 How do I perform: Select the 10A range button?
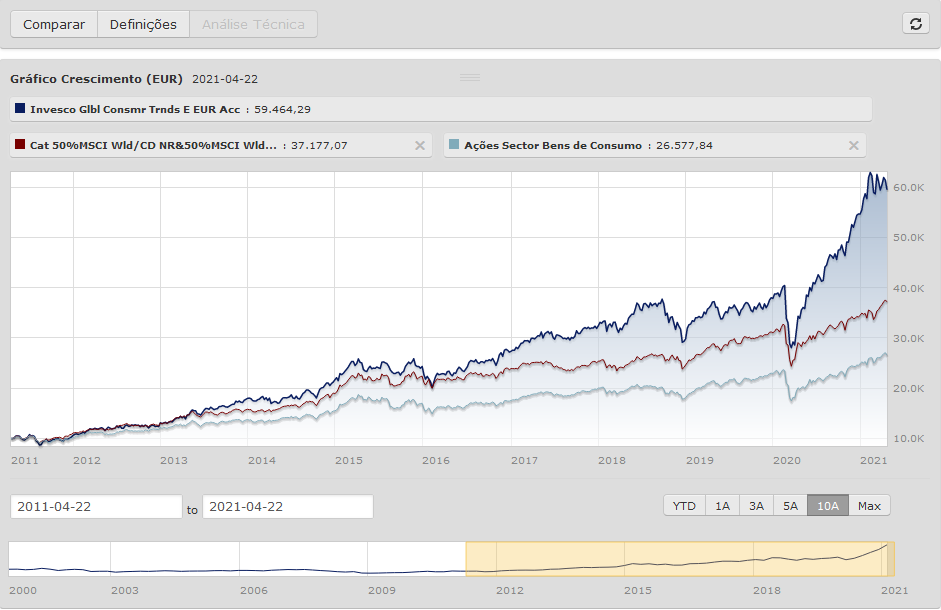pyautogui.click(x=828, y=506)
